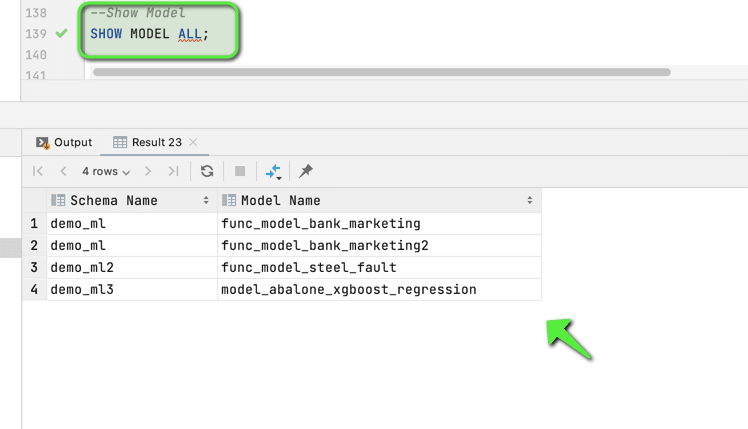Select the demo_ml2 cell
Viewport: 748px width, 429px height.
(x=132, y=267)
